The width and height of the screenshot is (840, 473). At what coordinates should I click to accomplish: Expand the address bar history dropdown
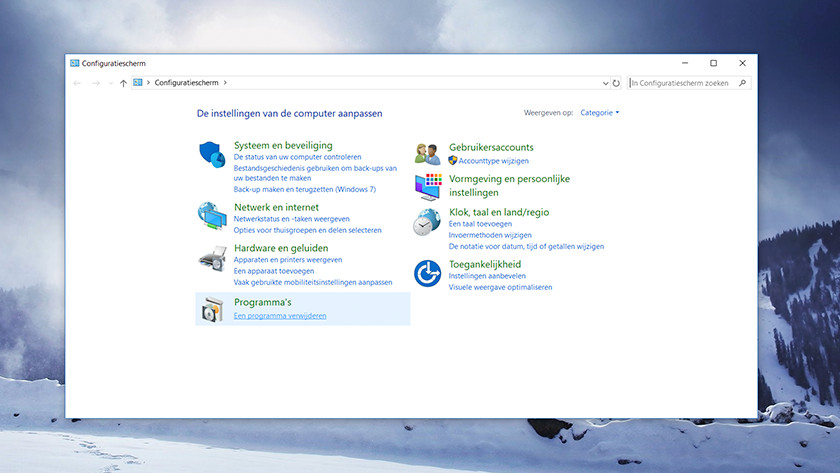[x=606, y=83]
